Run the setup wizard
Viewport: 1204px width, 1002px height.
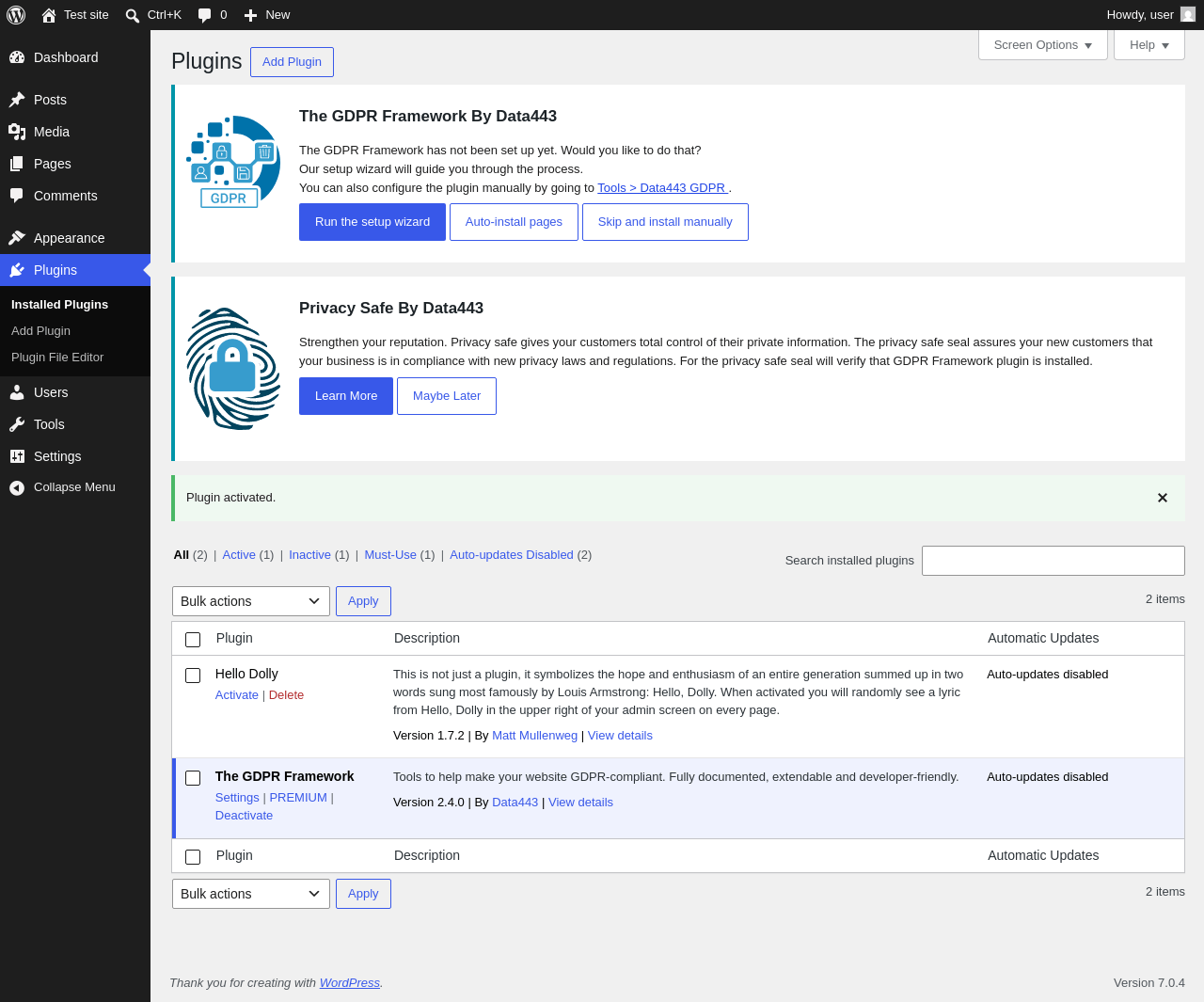coord(372,222)
